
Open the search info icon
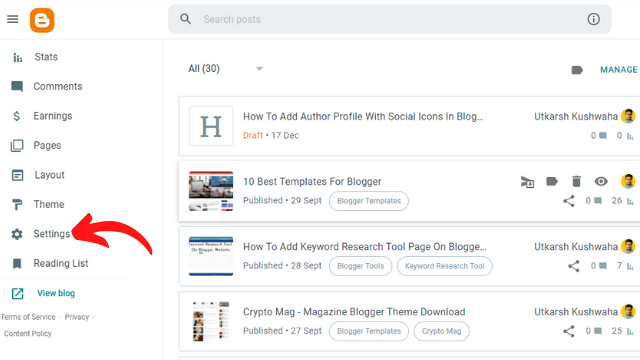click(593, 19)
